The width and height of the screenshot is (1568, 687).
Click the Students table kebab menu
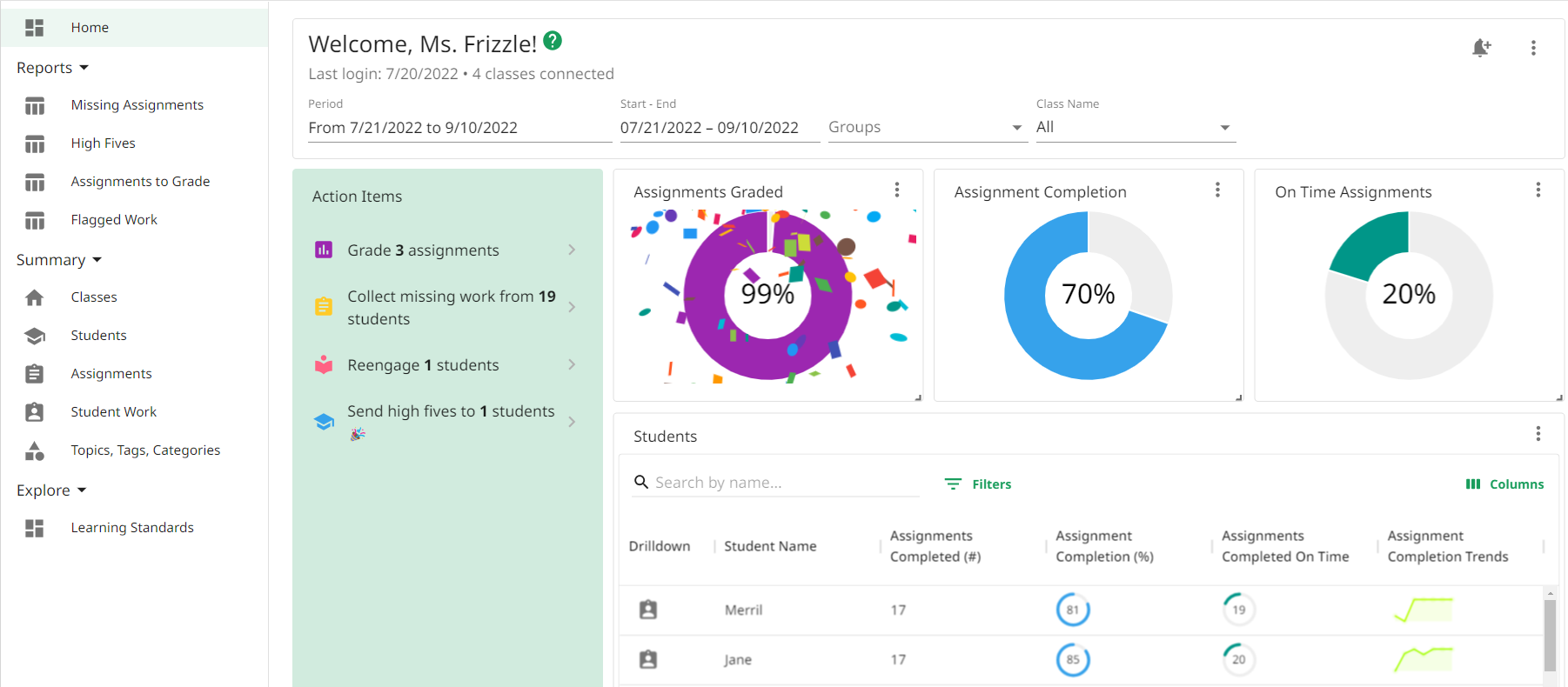click(1538, 434)
